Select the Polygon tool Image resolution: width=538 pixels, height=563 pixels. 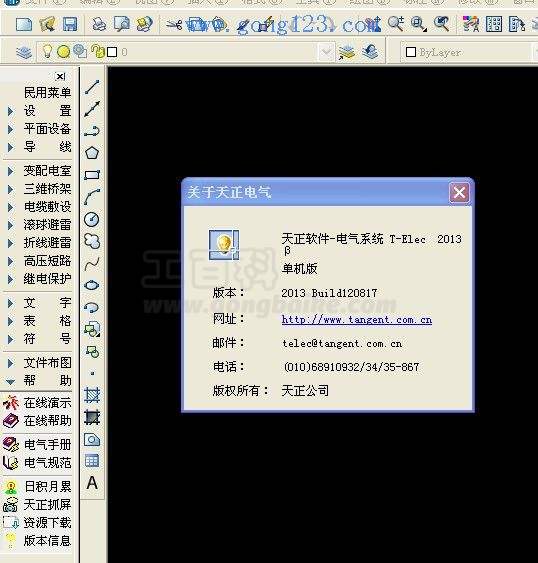(x=92, y=153)
